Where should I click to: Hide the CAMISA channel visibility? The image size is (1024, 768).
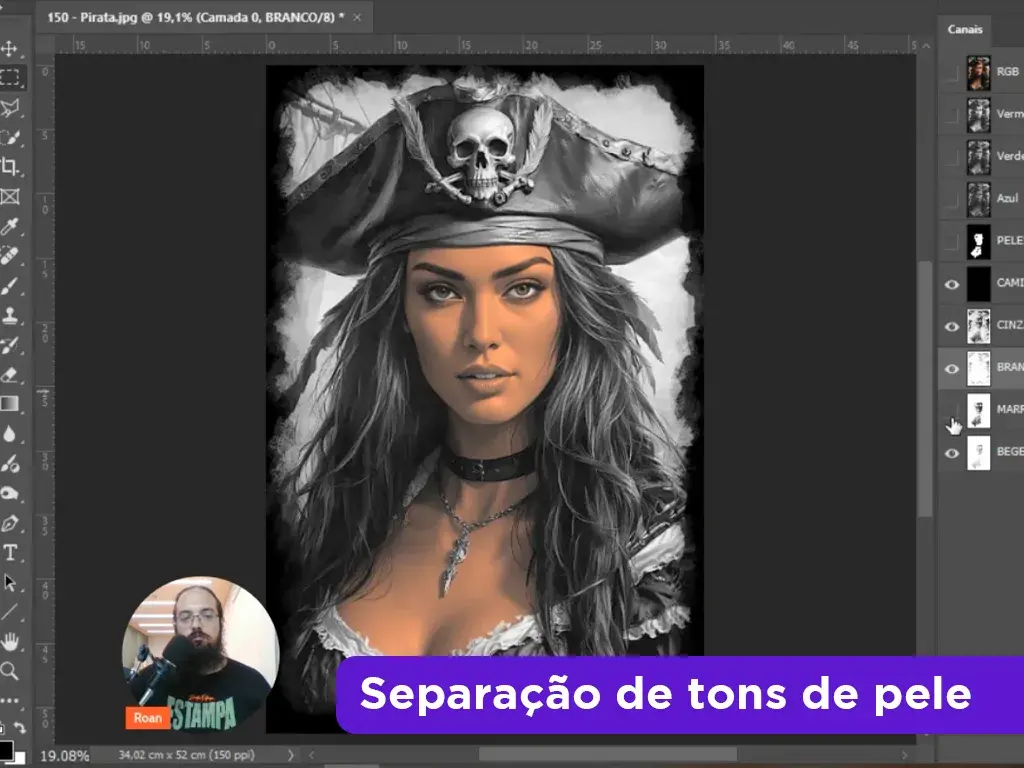click(x=953, y=284)
